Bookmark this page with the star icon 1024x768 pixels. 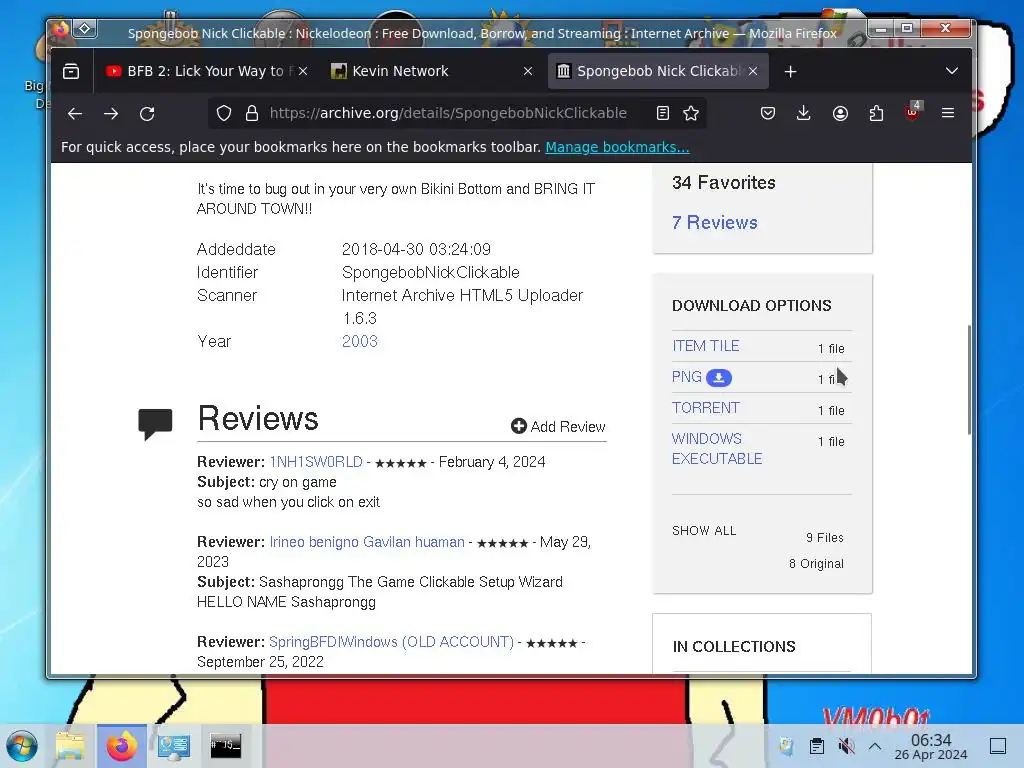(691, 114)
